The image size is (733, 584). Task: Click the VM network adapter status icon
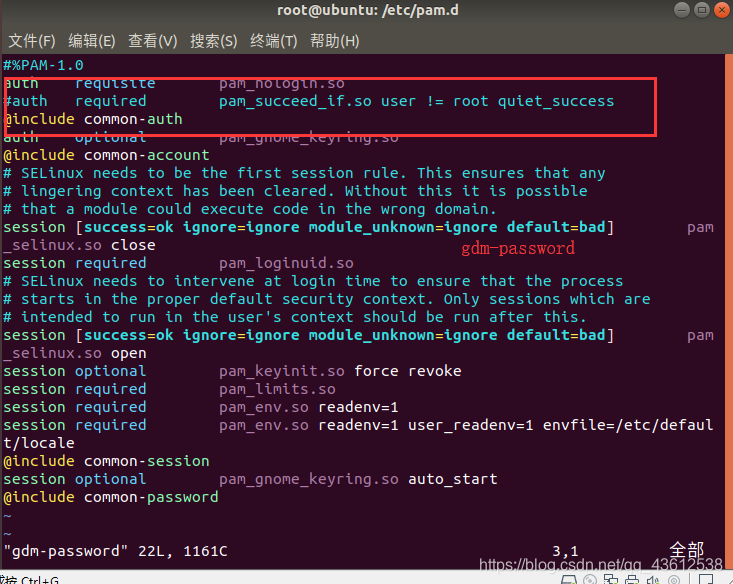pyautogui.click(x=611, y=580)
